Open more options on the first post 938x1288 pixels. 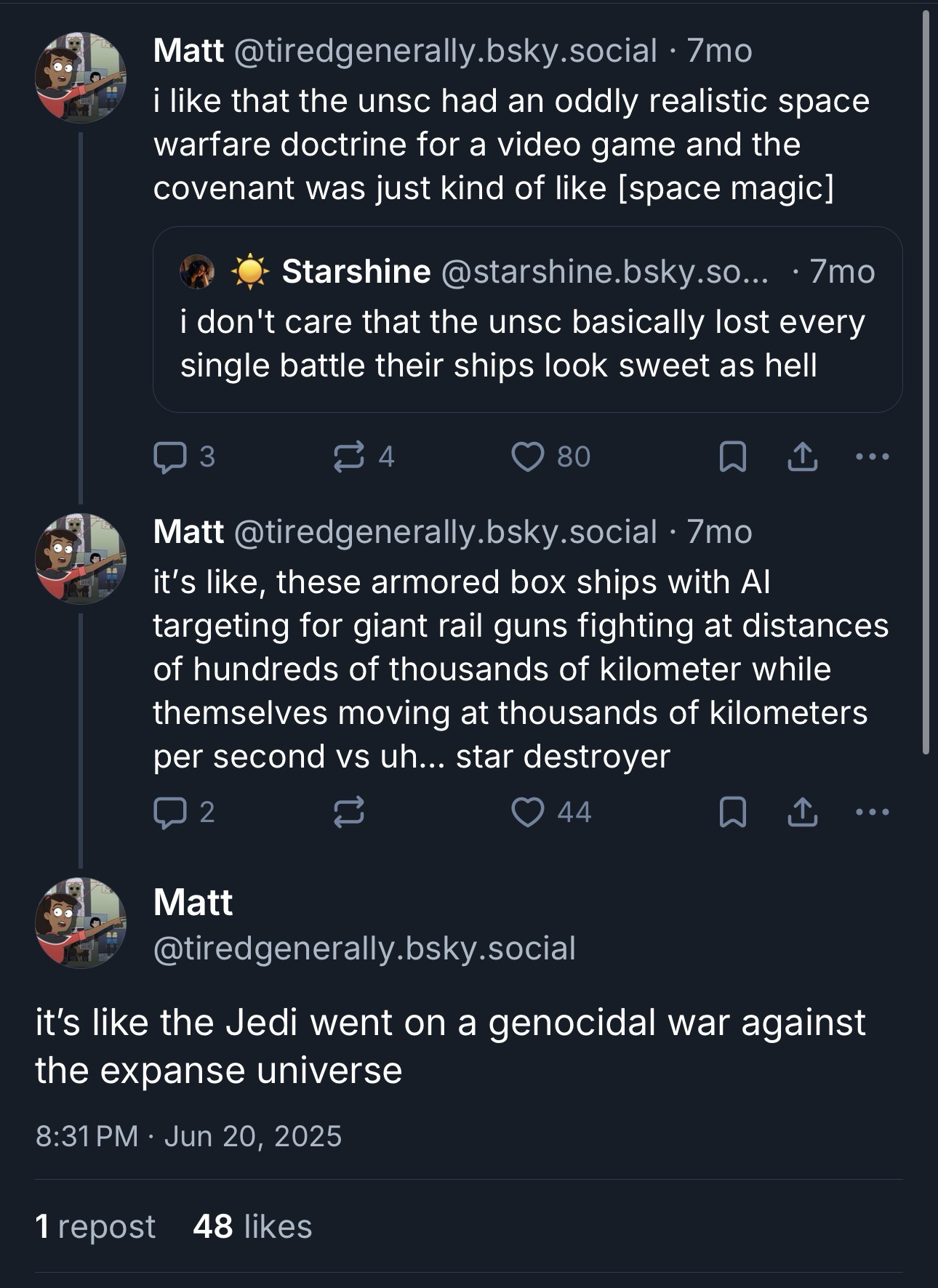pyautogui.click(x=873, y=456)
